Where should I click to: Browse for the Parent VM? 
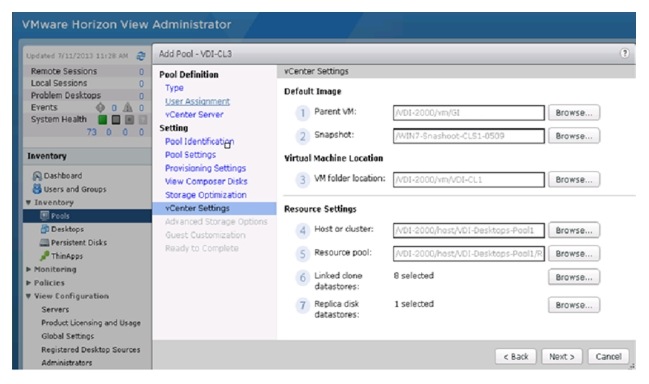point(574,113)
